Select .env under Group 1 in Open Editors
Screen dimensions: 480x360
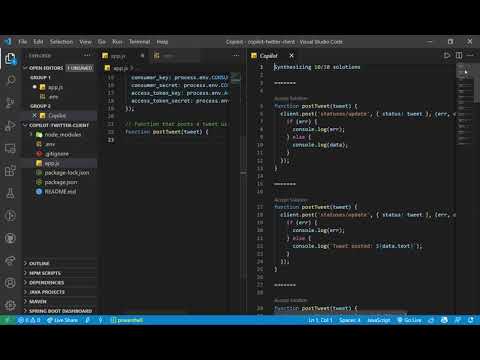click(60, 97)
